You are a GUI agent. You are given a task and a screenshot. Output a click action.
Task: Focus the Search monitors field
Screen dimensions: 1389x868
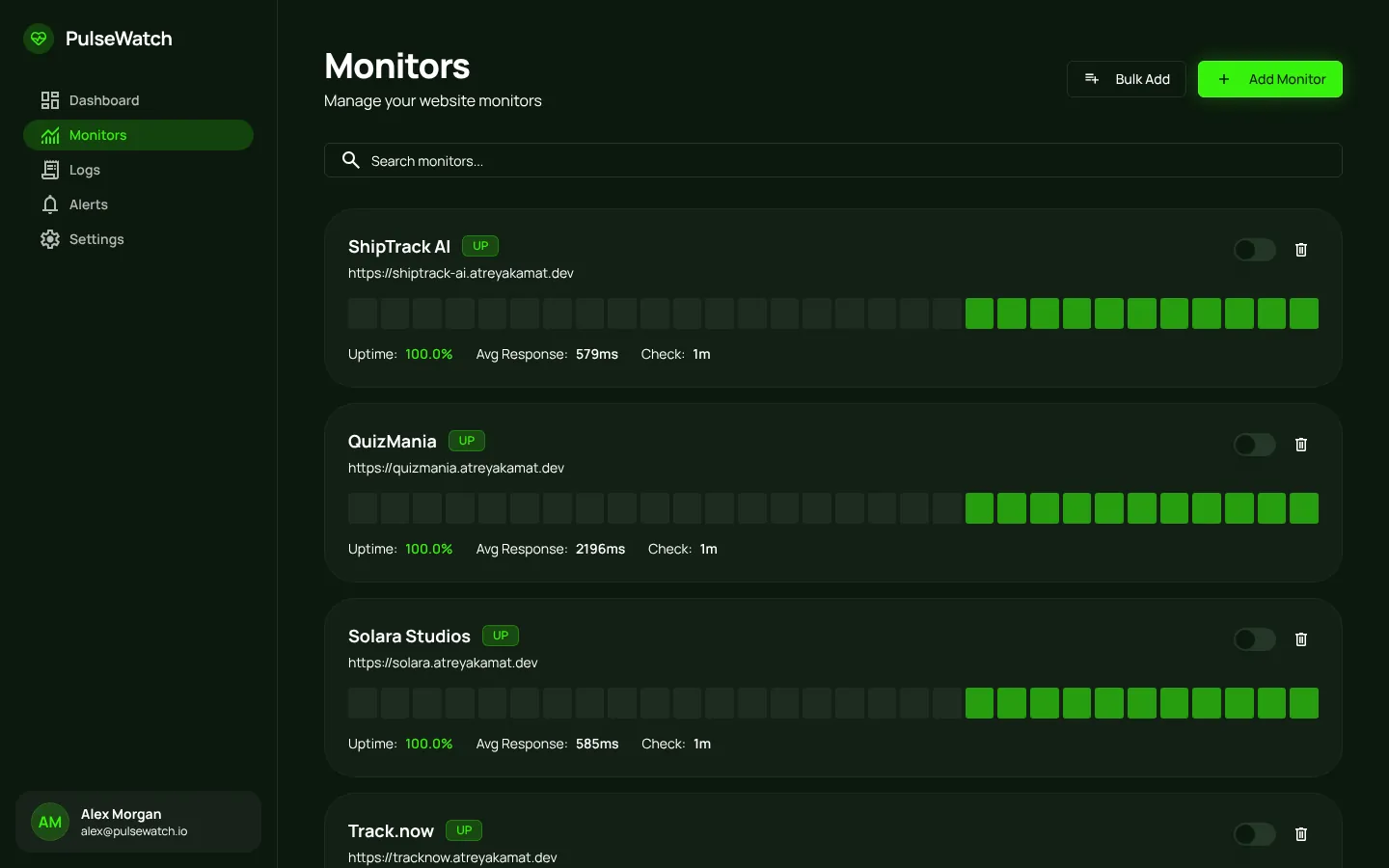pyautogui.click(x=832, y=160)
